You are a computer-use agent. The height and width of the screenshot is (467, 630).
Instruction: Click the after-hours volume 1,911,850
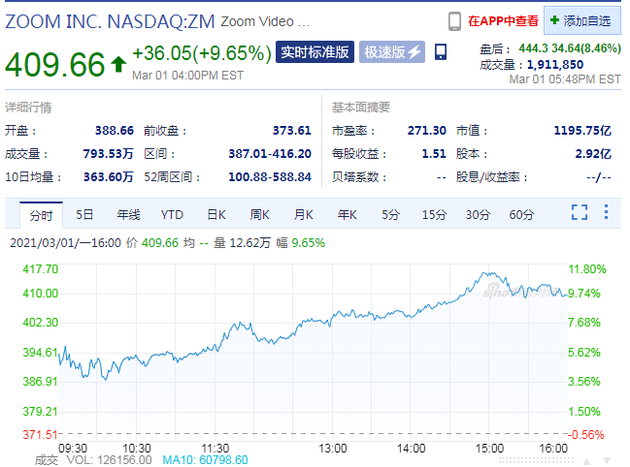tap(555, 65)
